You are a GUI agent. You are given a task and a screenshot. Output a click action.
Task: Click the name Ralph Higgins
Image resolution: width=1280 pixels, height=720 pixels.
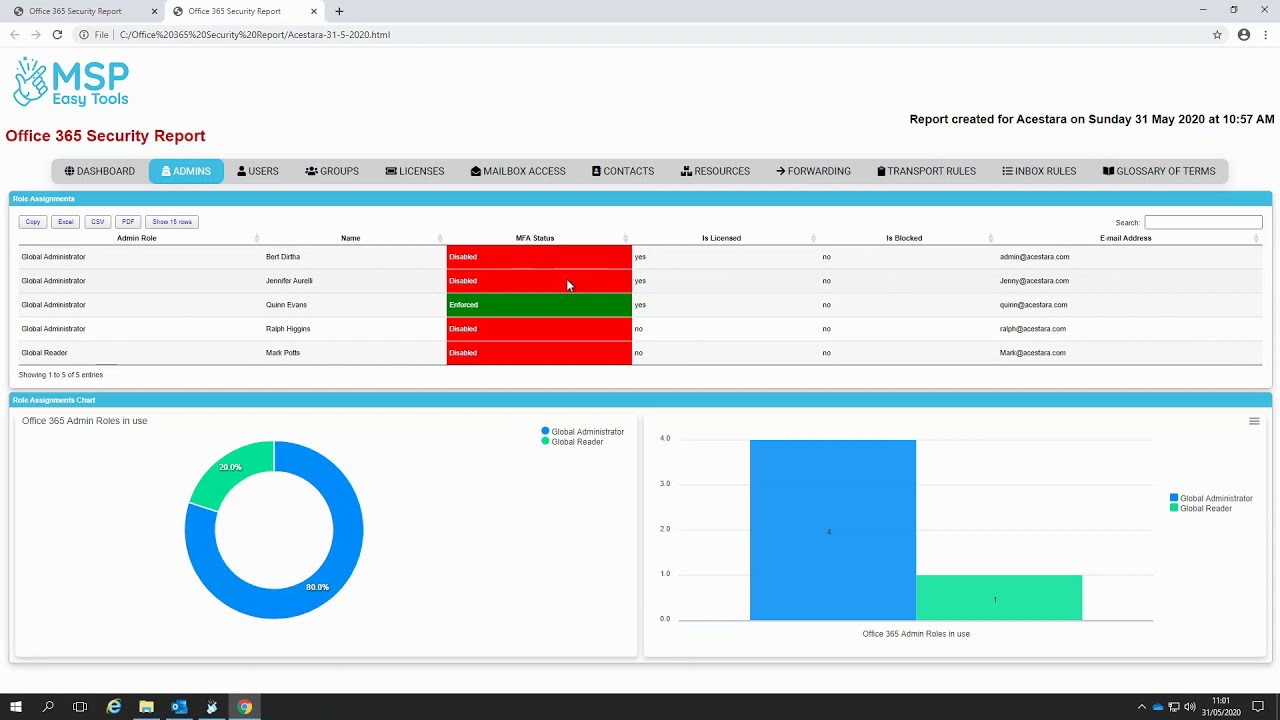click(288, 329)
